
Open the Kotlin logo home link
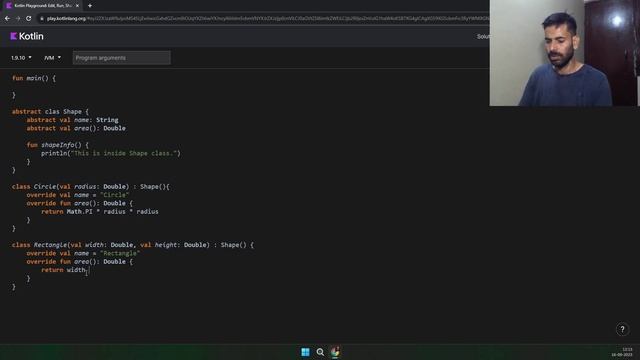[x=27, y=36]
